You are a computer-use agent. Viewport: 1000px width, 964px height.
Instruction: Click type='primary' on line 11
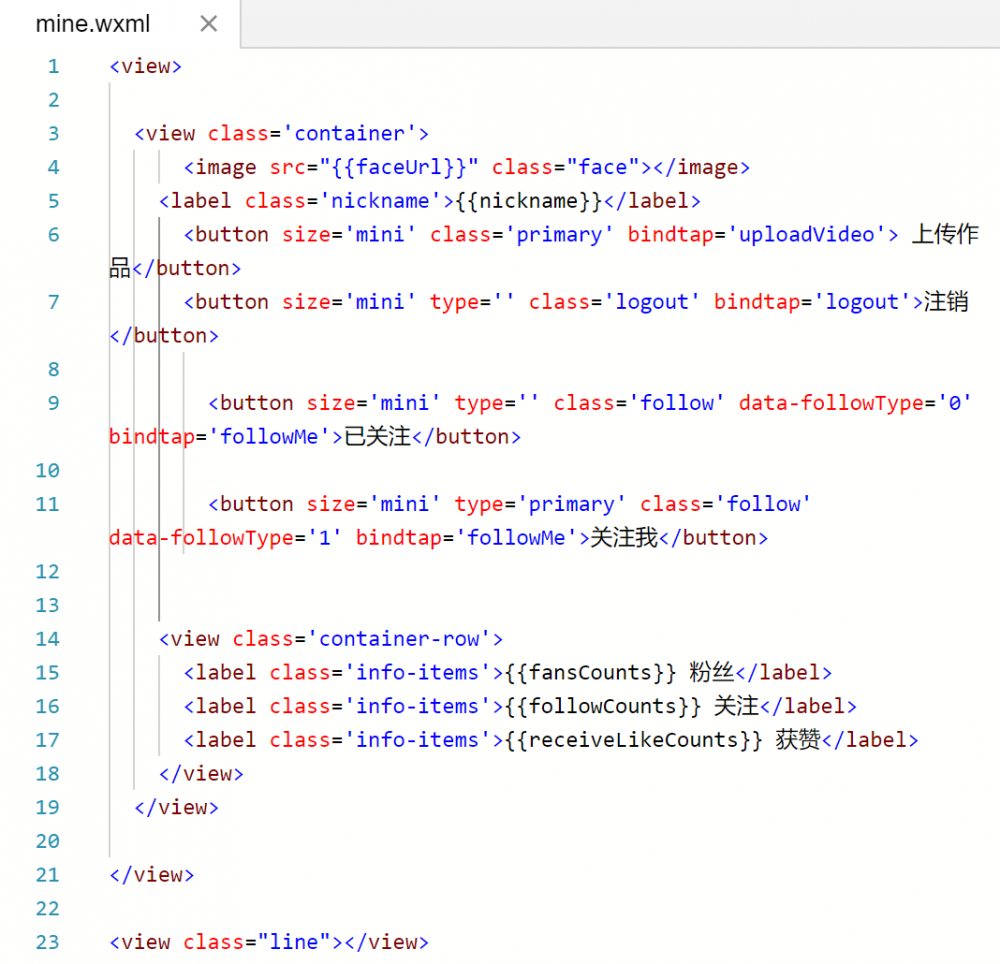pyautogui.click(x=540, y=505)
